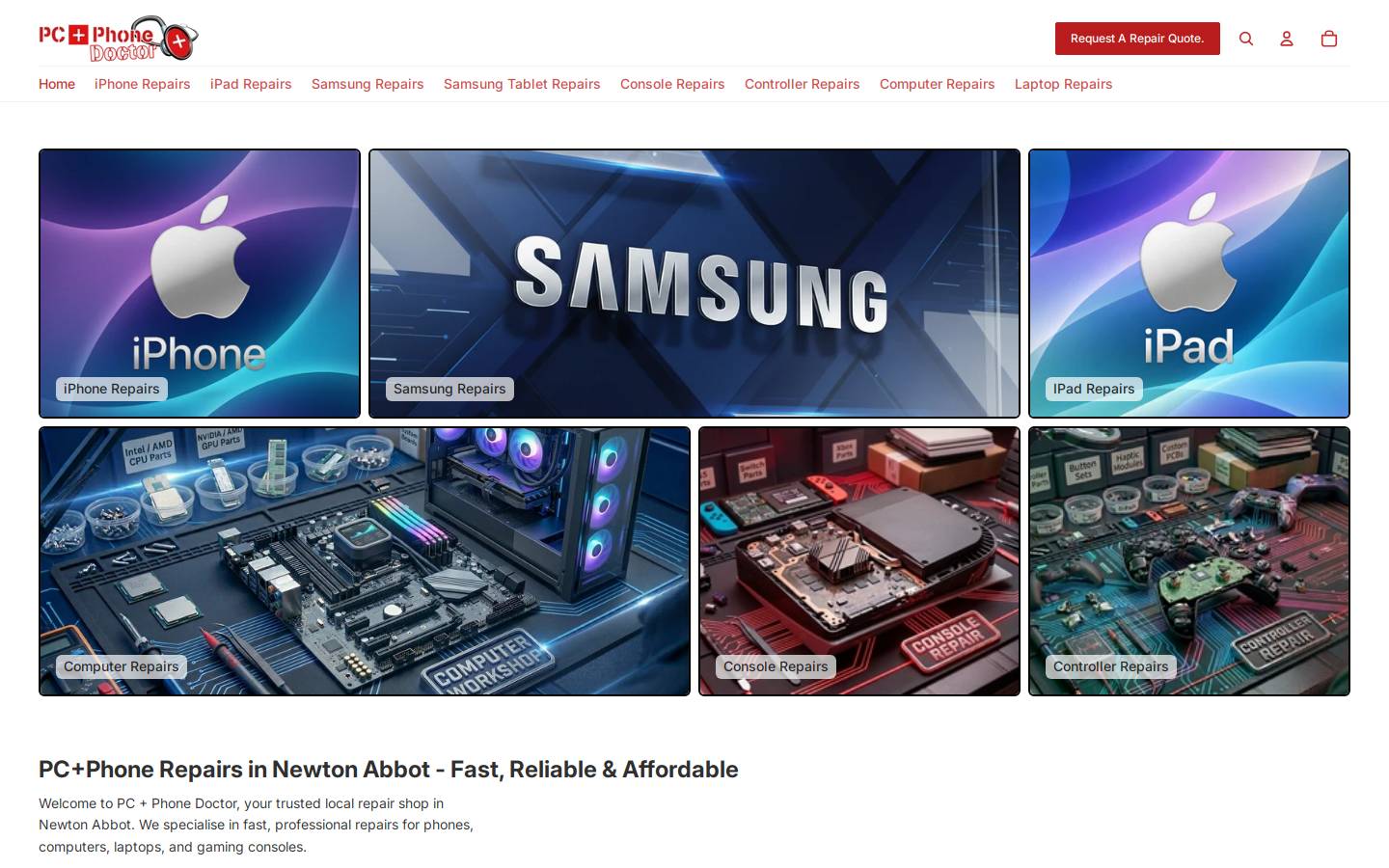Open iPad Repairs in navigation bar
Viewport: 1389px width, 868px height.
(251, 84)
